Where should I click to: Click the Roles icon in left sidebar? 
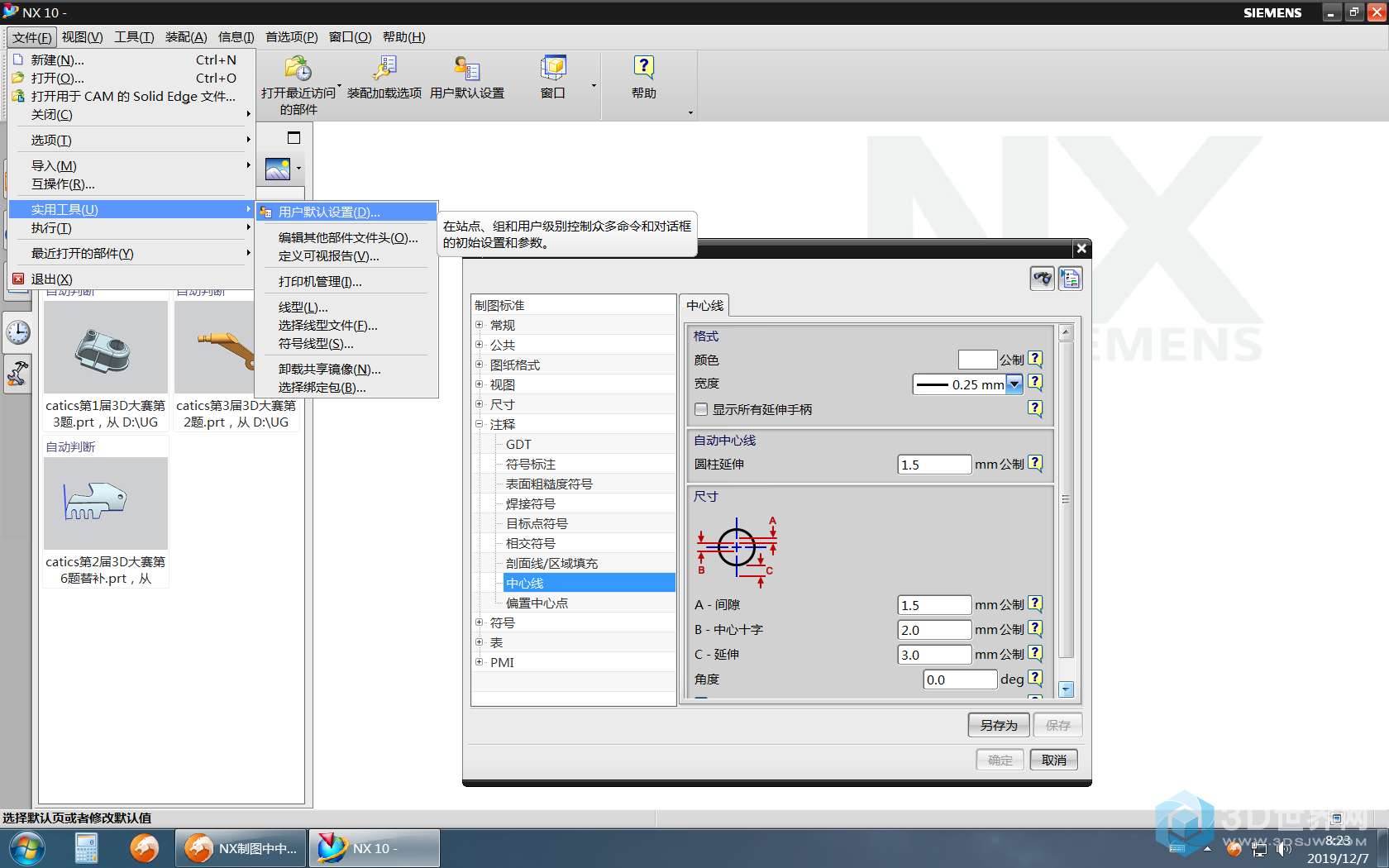(x=18, y=374)
